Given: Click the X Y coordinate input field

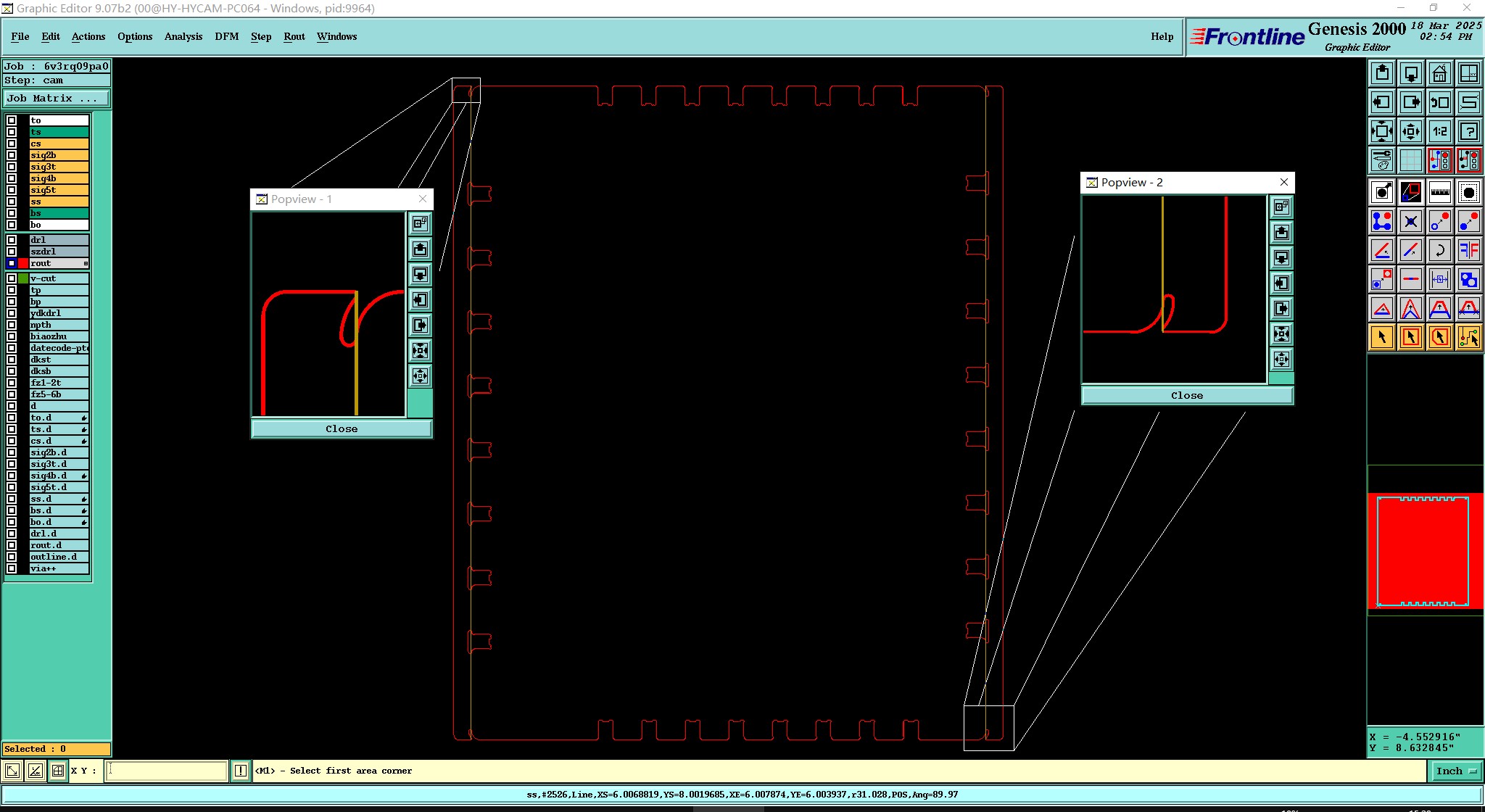Looking at the screenshot, I should 167,771.
